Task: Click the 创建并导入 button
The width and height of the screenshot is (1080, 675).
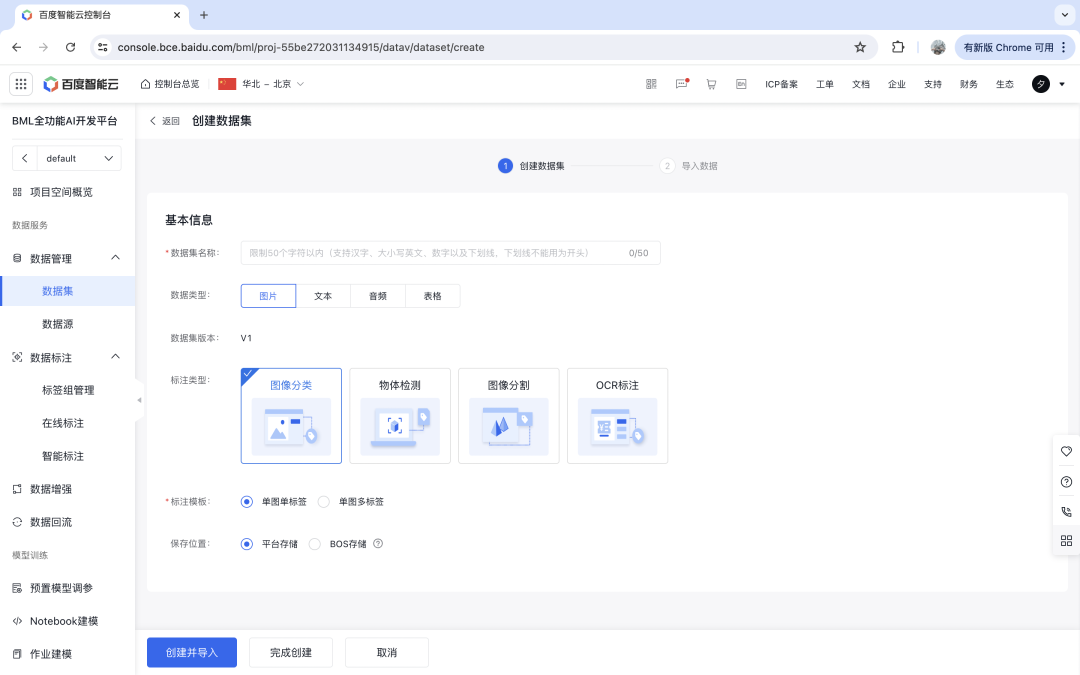Action: 191,652
